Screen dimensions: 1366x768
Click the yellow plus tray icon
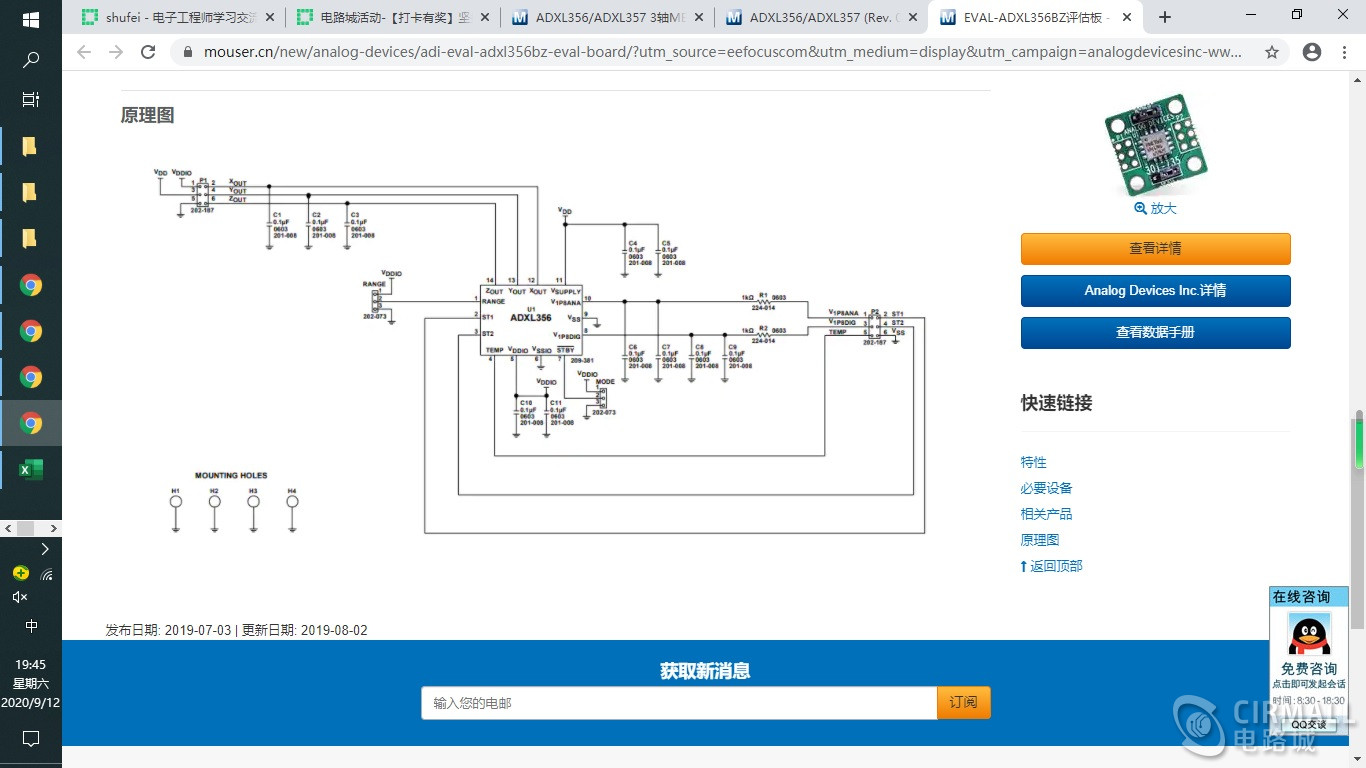point(20,573)
